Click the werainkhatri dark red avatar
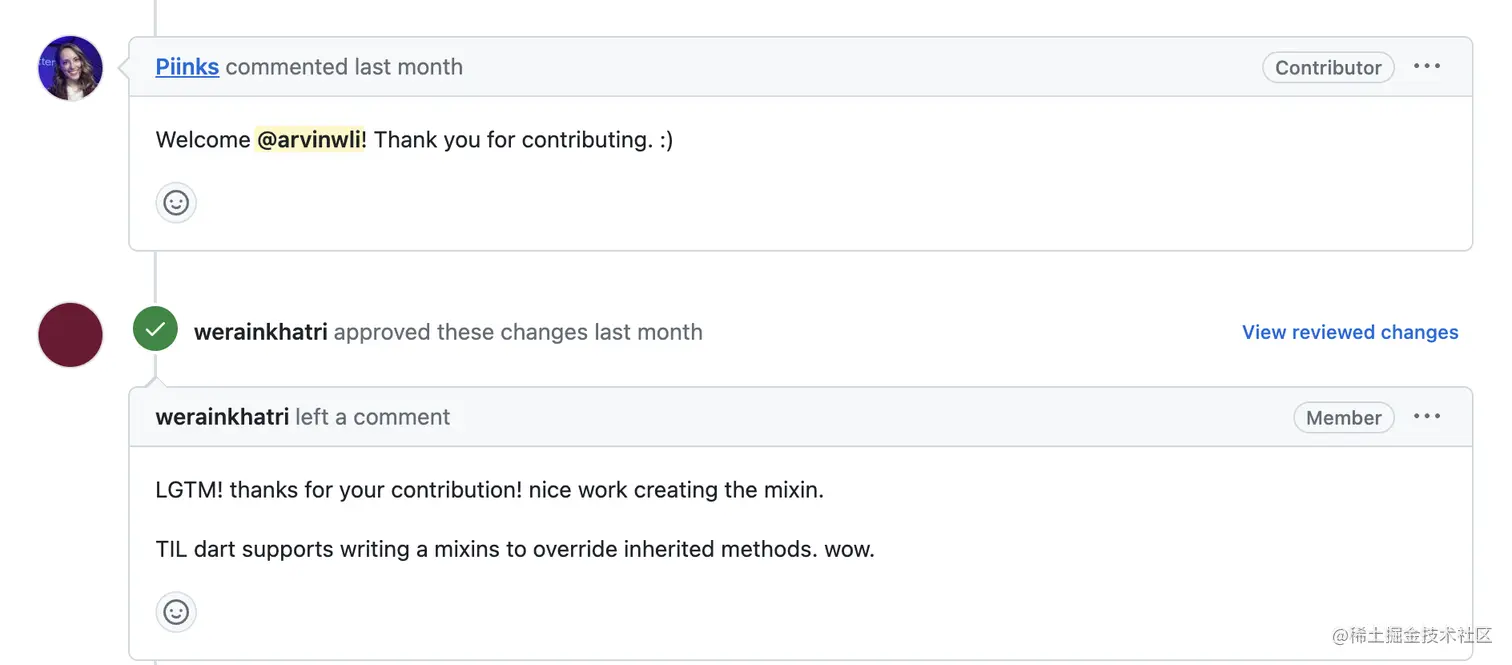The image size is (1512, 665). point(70,335)
